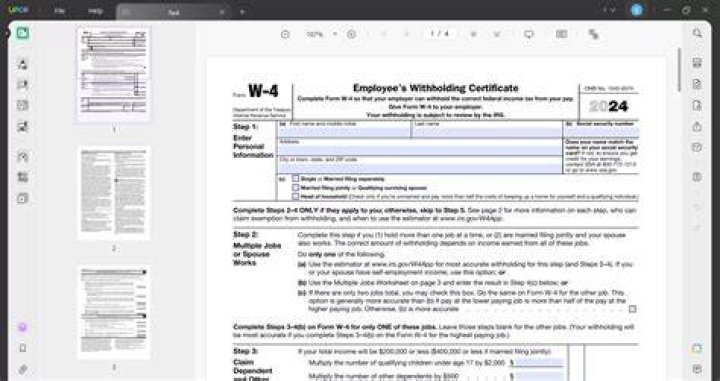Send file by email icon

point(697,147)
